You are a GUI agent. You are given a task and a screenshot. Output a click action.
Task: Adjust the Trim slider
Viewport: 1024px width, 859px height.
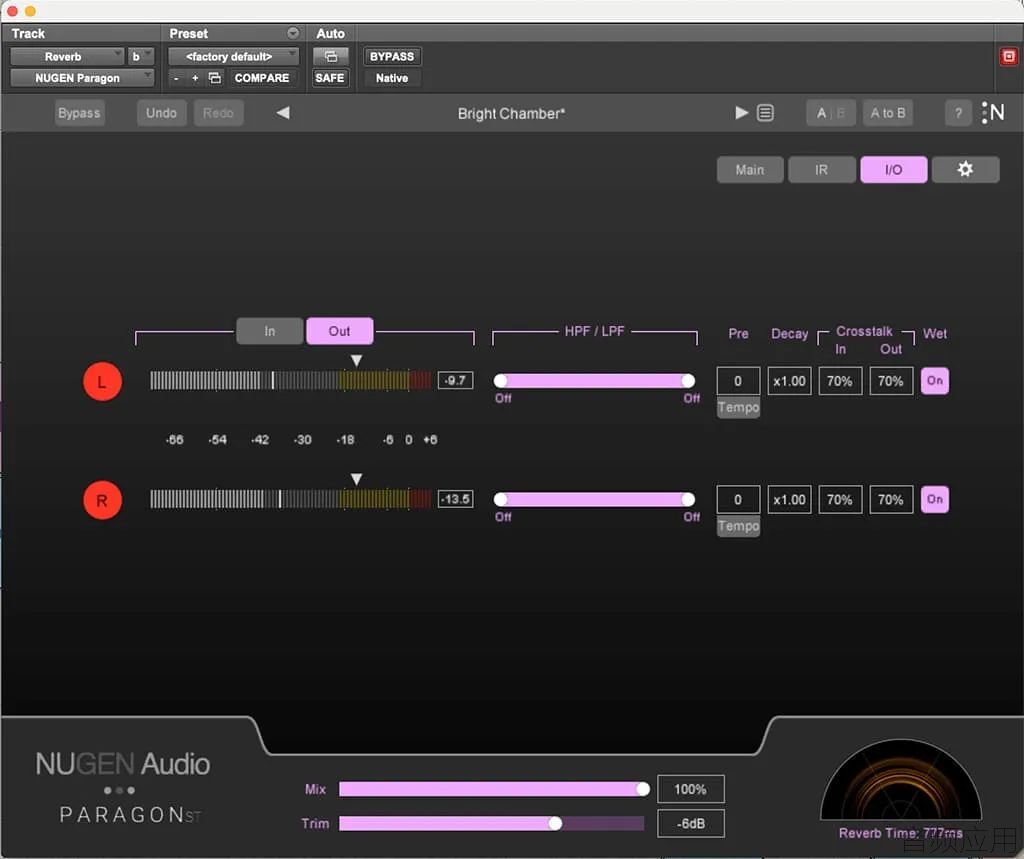[491, 823]
